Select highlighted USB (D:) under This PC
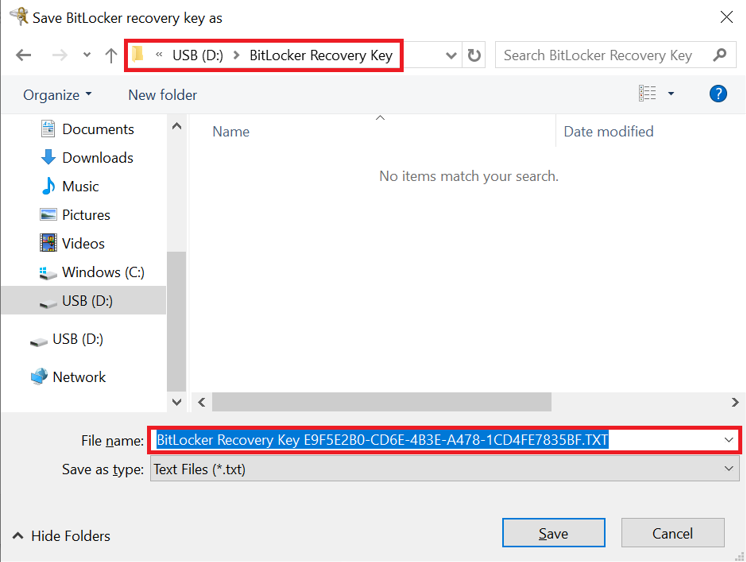Image resolution: width=746 pixels, height=562 pixels. pyautogui.click(x=83, y=301)
